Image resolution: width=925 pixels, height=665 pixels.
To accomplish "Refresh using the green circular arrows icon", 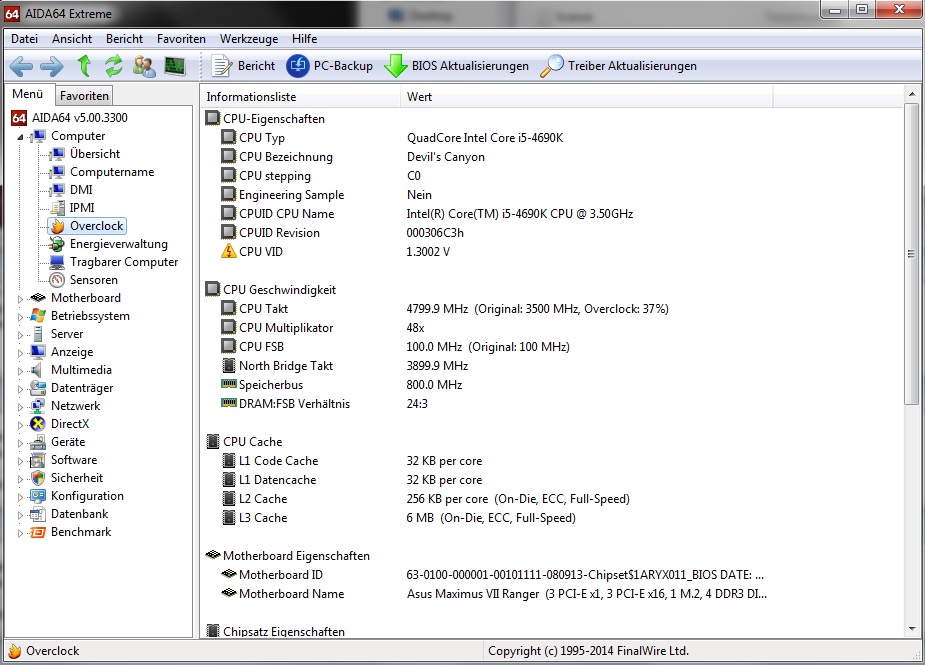I will click(114, 65).
